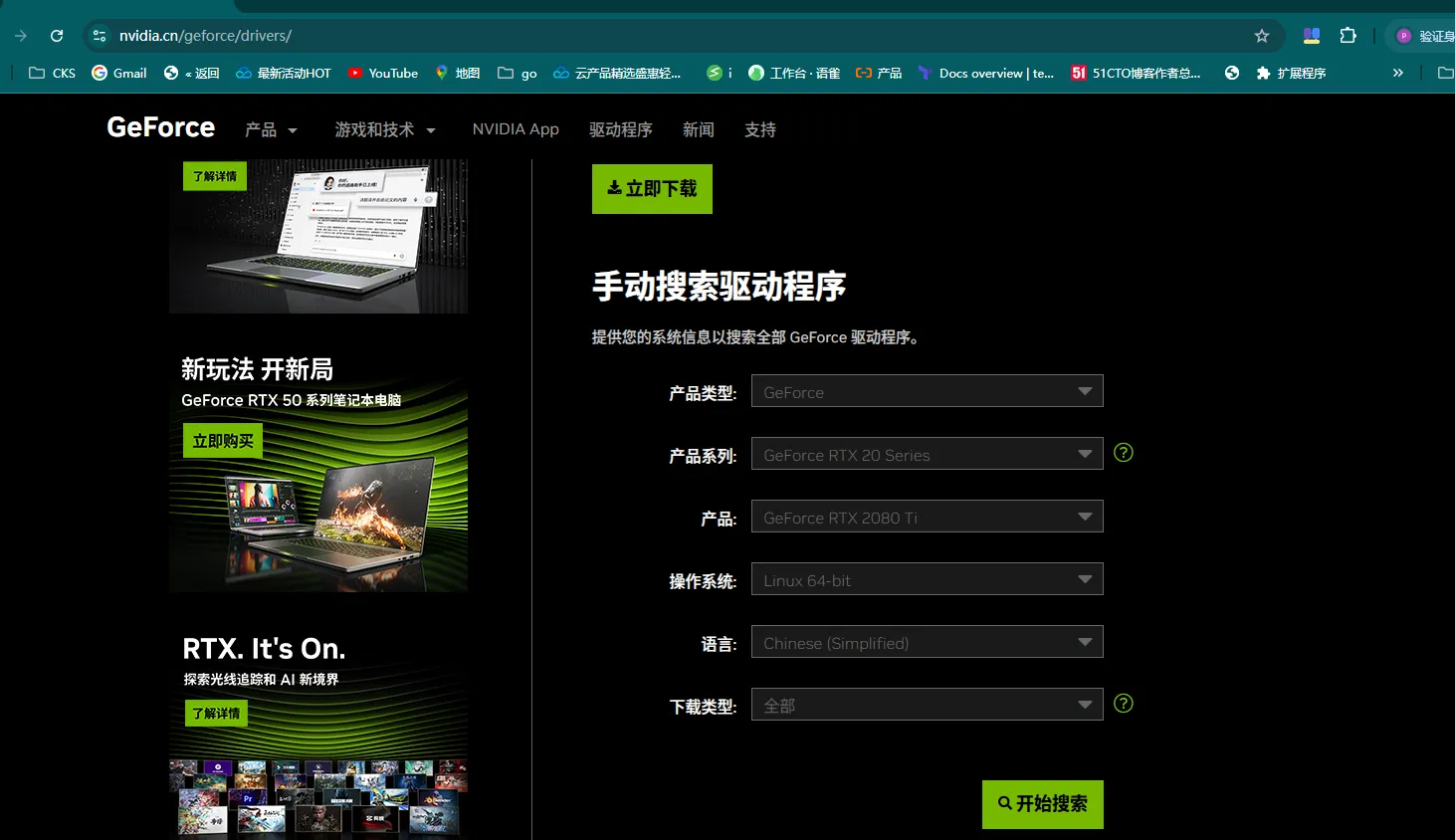Open the 扩展程序 bookmark
The width and height of the screenshot is (1455, 840).
coord(1291,73)
